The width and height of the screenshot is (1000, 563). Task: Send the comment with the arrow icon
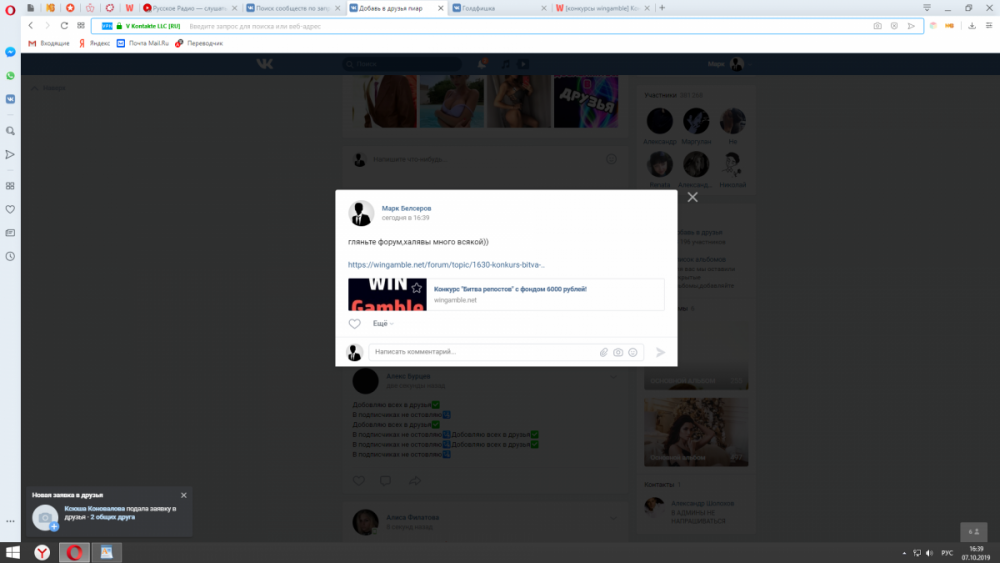pos(661,352)
